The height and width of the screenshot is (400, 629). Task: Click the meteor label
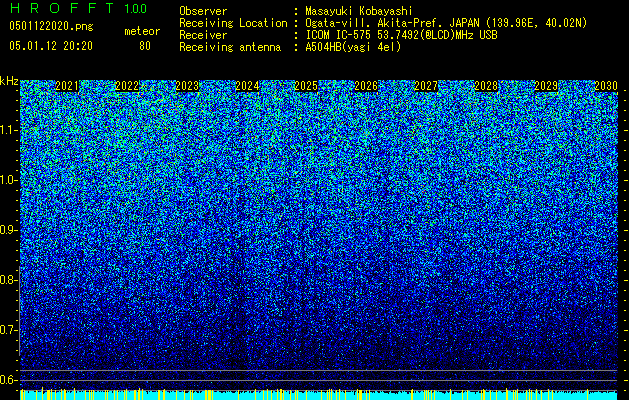(x=142, y=31)
